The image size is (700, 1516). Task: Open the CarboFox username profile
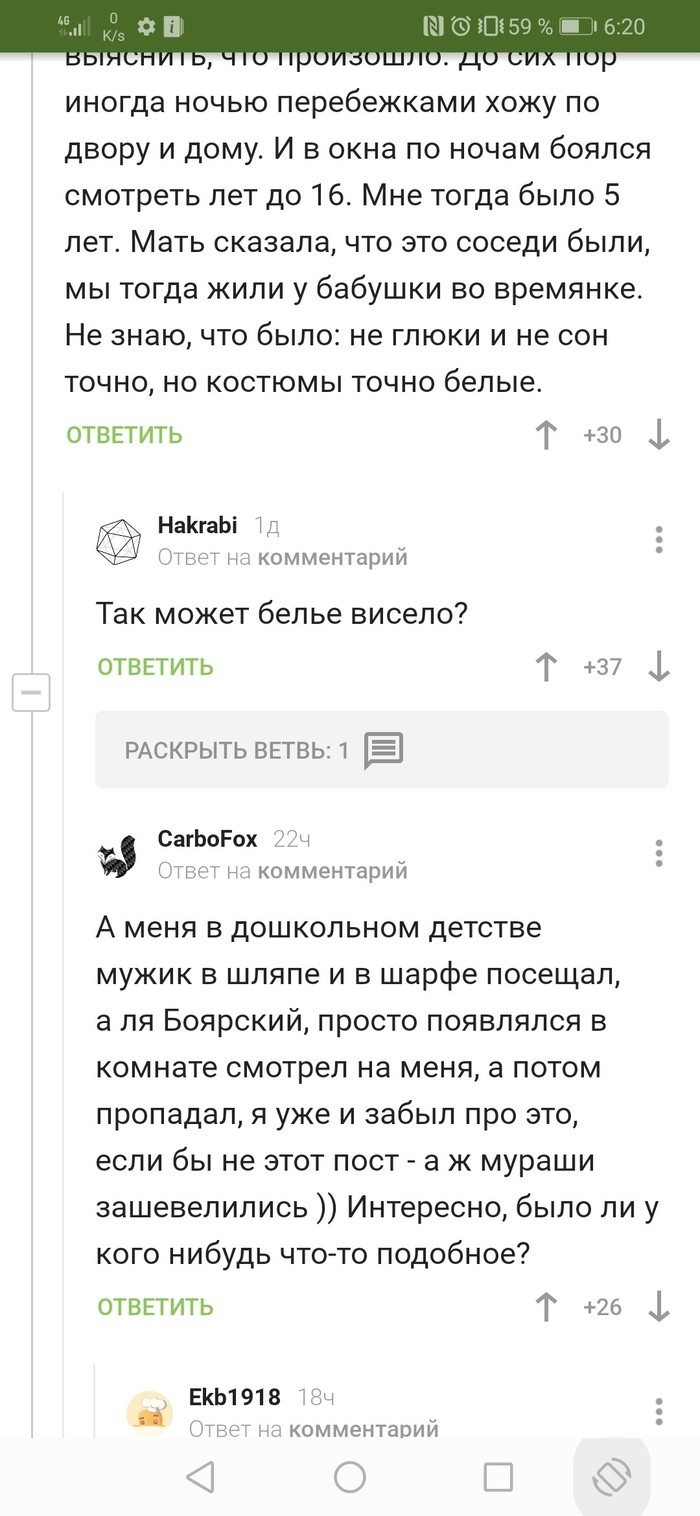(x=207, y=839)
